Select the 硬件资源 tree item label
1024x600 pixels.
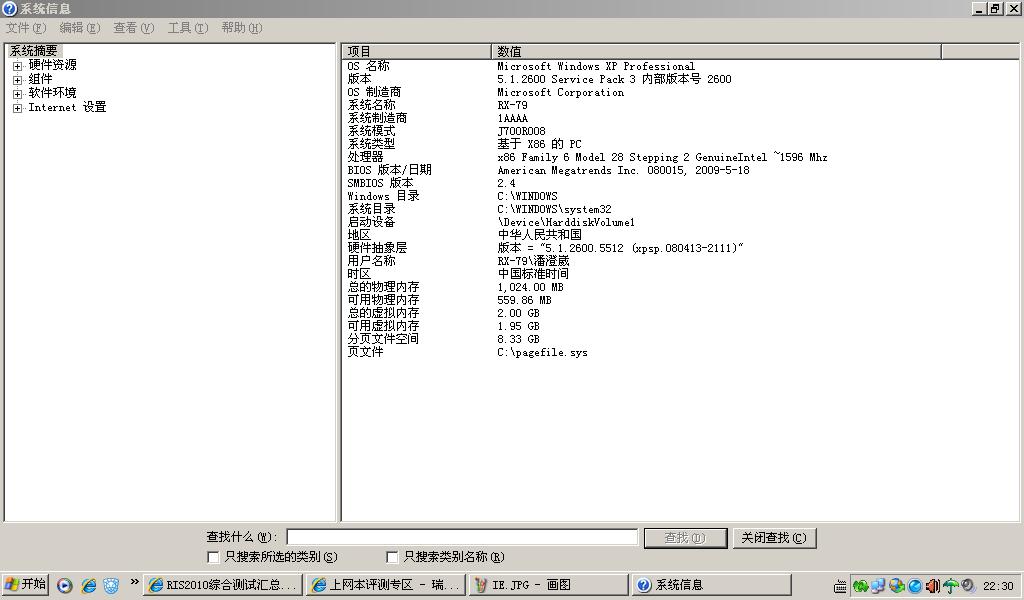tap(52, 65)
